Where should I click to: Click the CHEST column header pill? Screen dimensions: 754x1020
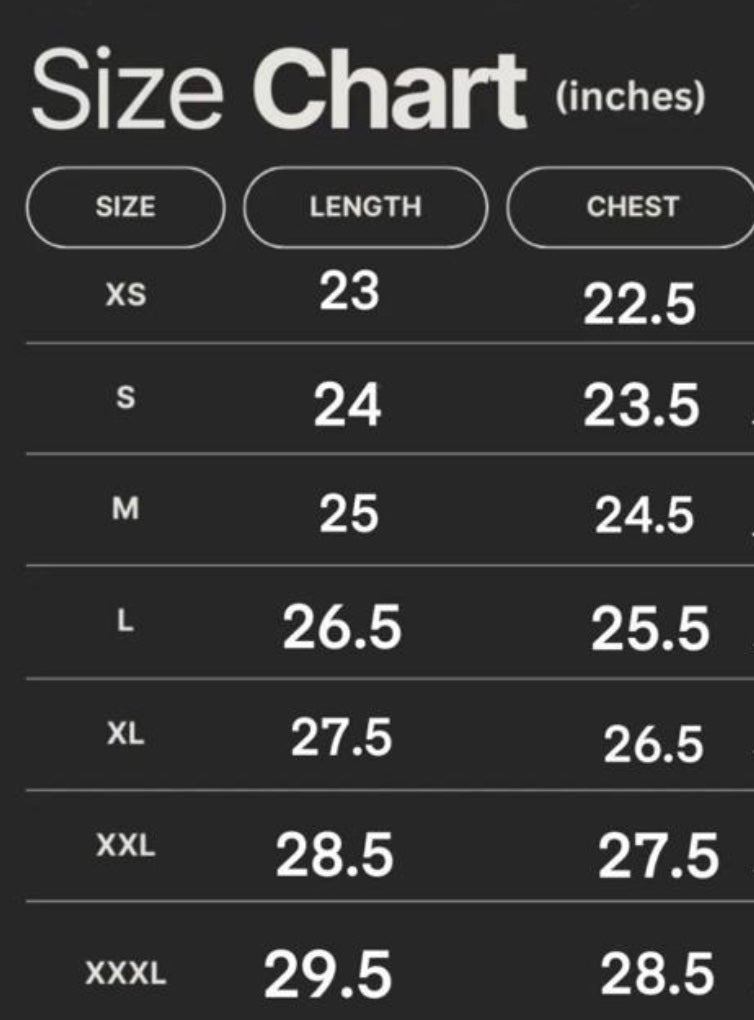[x=632, y=207]
